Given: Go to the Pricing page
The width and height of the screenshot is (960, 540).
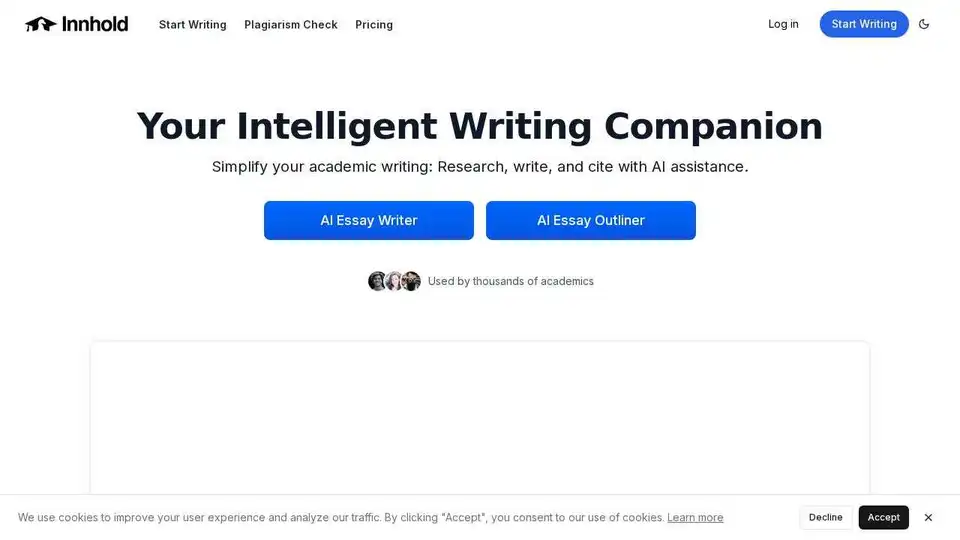Looking at the screenshot, I should 374,24.
